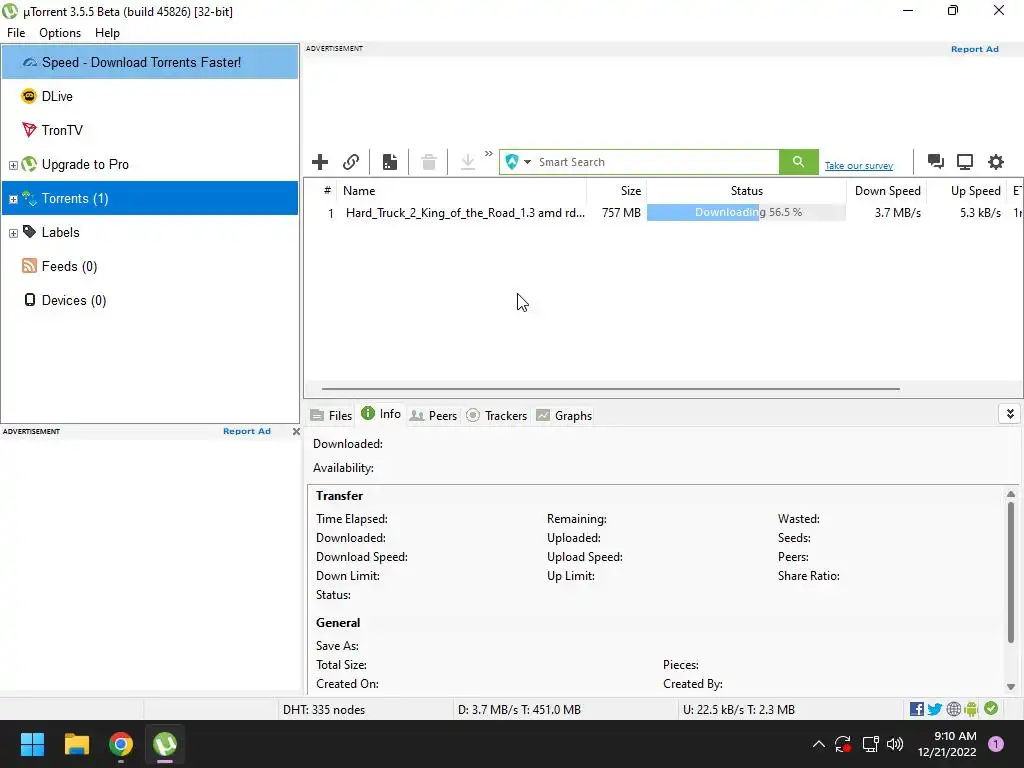Sort by the Size column header
The width and height of the screenshot is (1024, 768).
coord(616,191)
